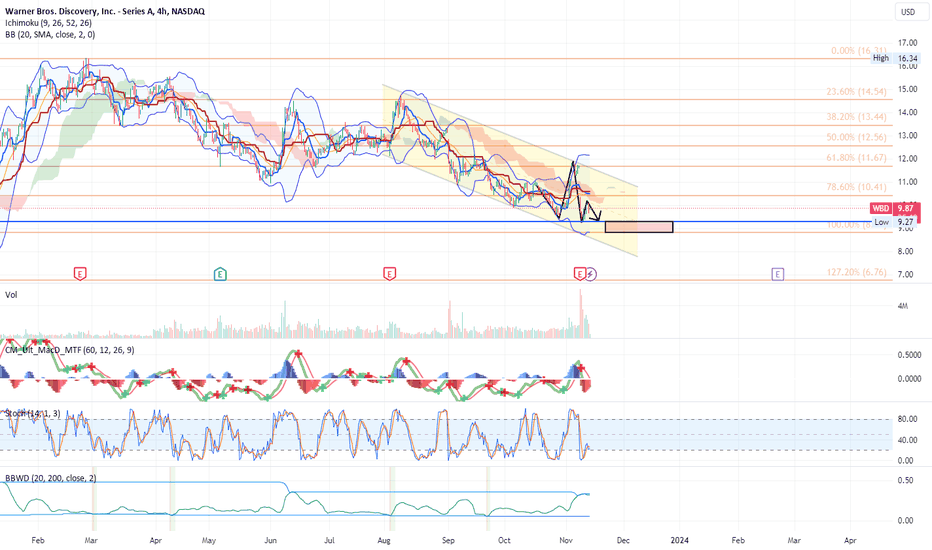Select the Ichimoku (9, 26, 52, 26) legend
The image size is (932, 550).
(x=48, y=23)
